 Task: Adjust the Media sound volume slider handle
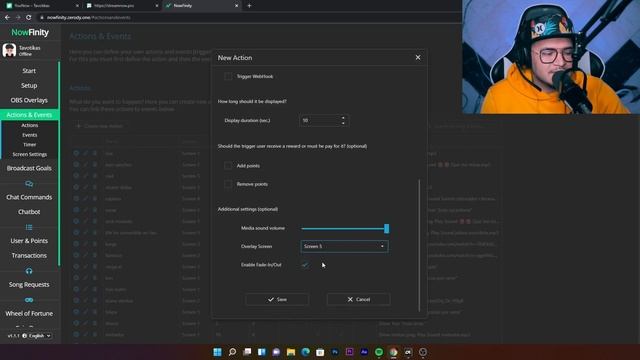pyautogui.click(x=387, y=229)
